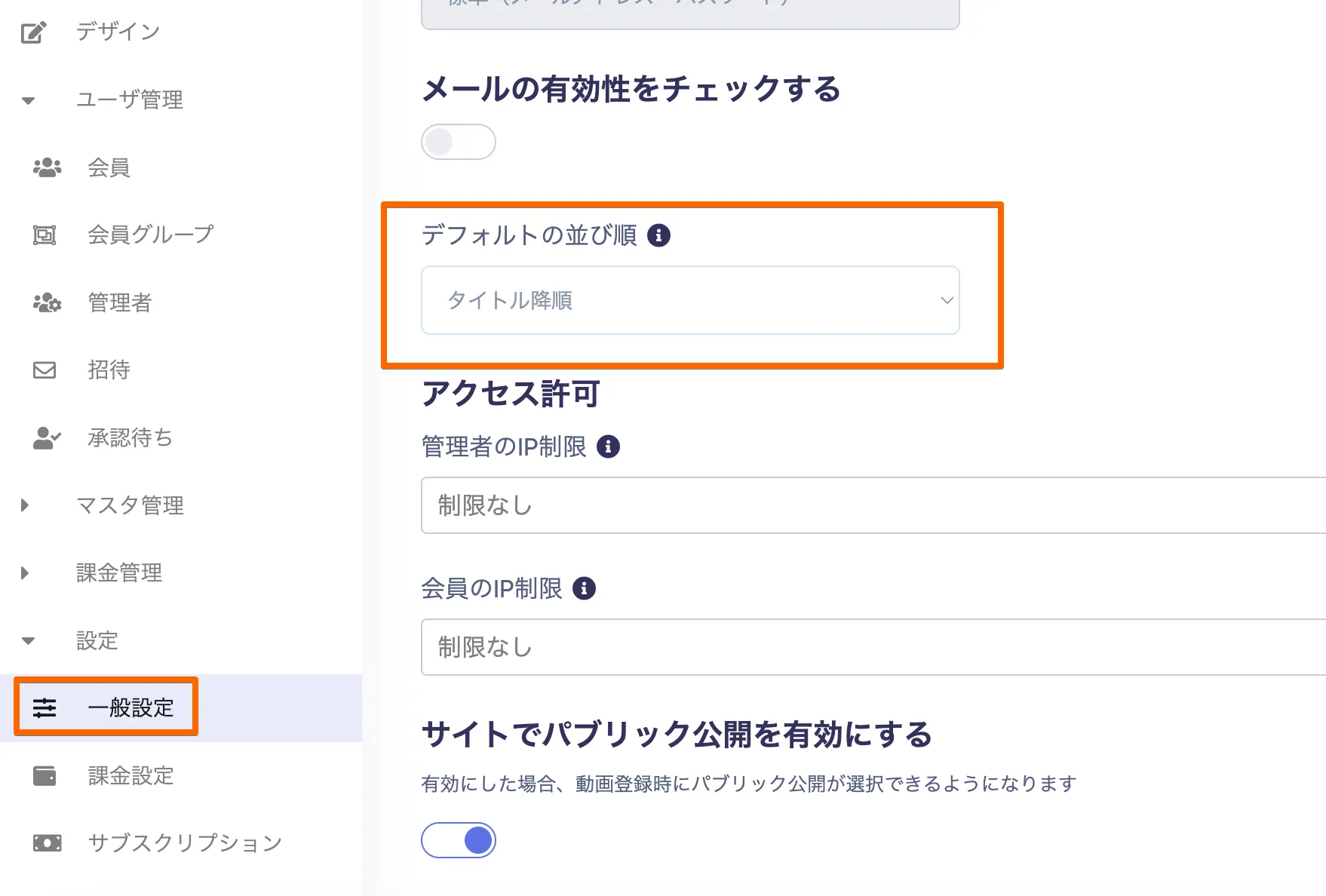Click the design edit pencil icon
1326x896 pixels.
[33, 32]
